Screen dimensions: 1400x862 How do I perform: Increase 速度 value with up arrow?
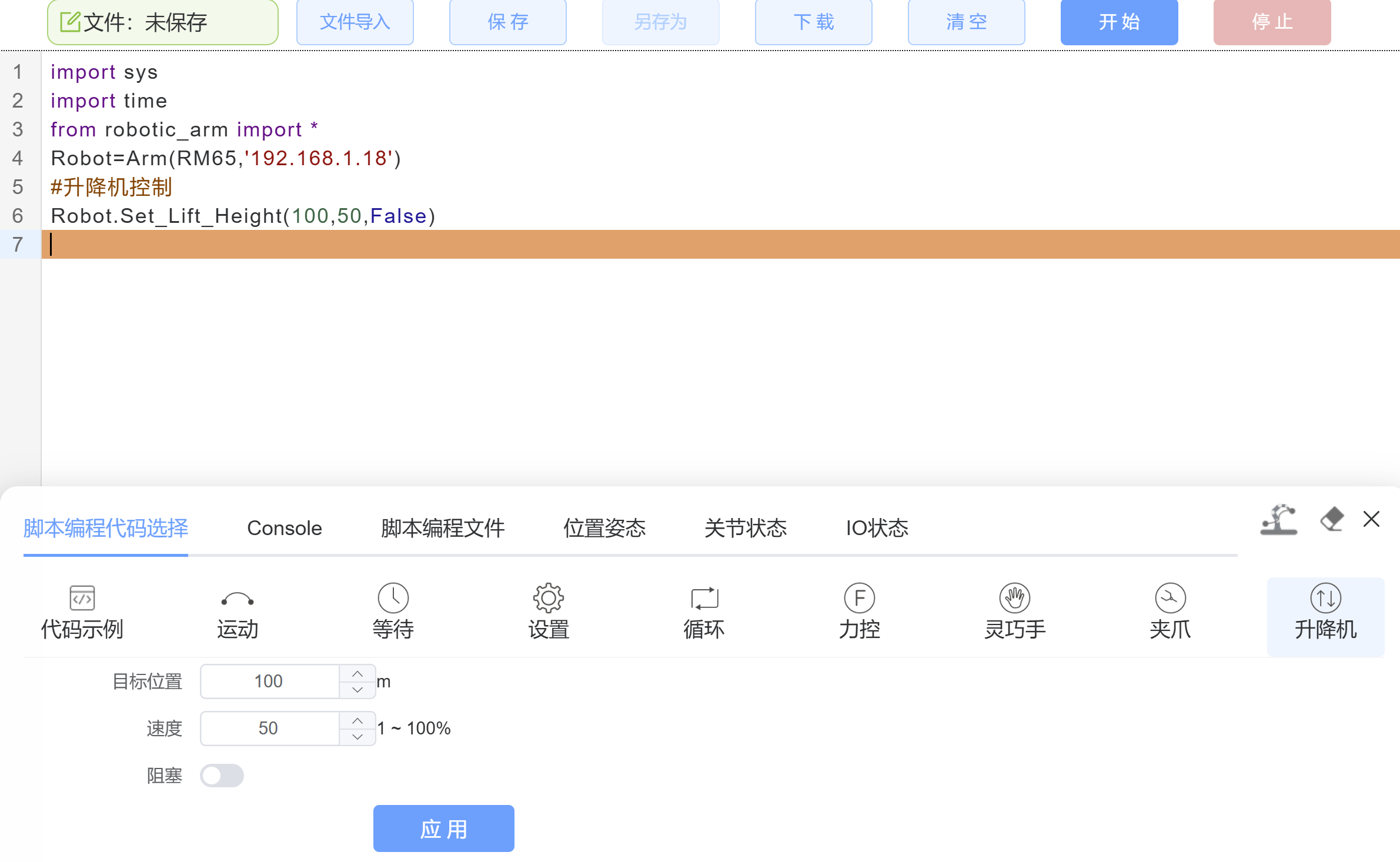point(356,720)
